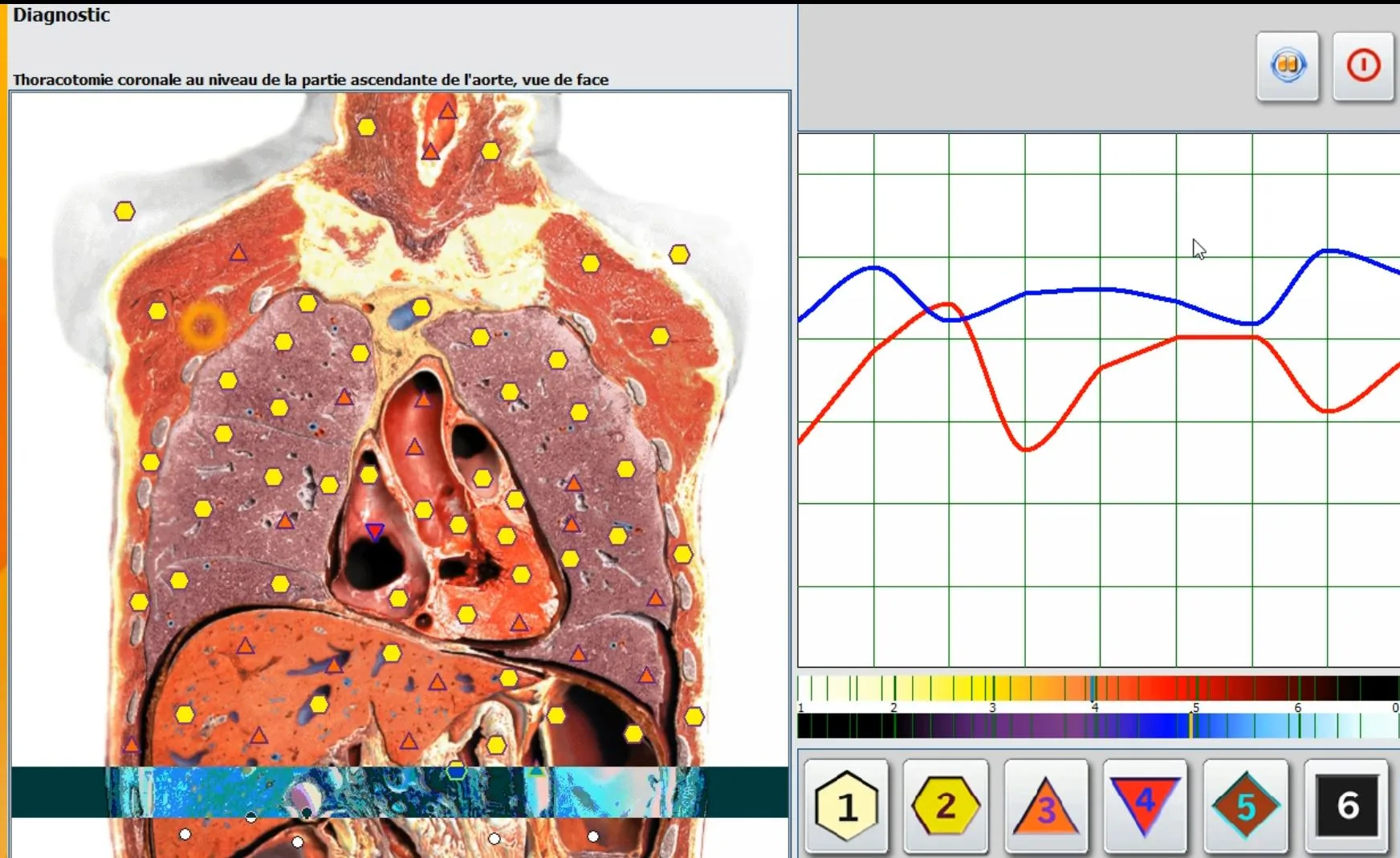Click the Thoracotomie coronale image caption
Image resolution: width=1400 pixels, height=858 pixels.
(311, 79)
